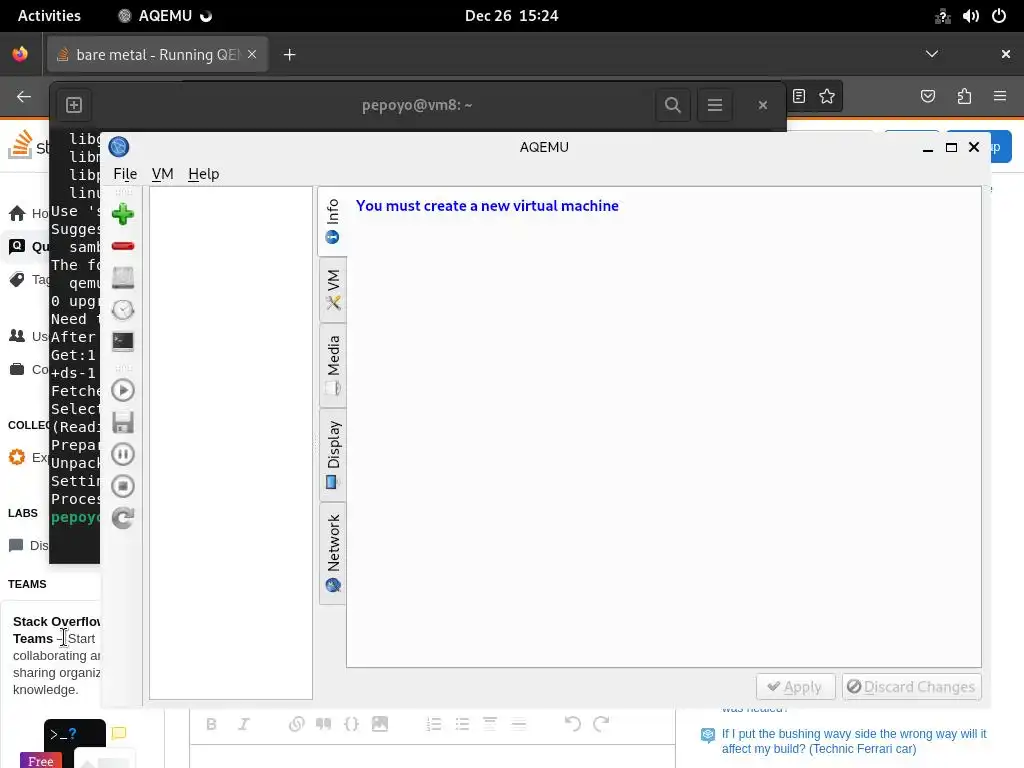Click the clock snapshot icon in AQEMU toolbar
The image size is (1024, 768).
pyautogui.click(x=123, y=310)
